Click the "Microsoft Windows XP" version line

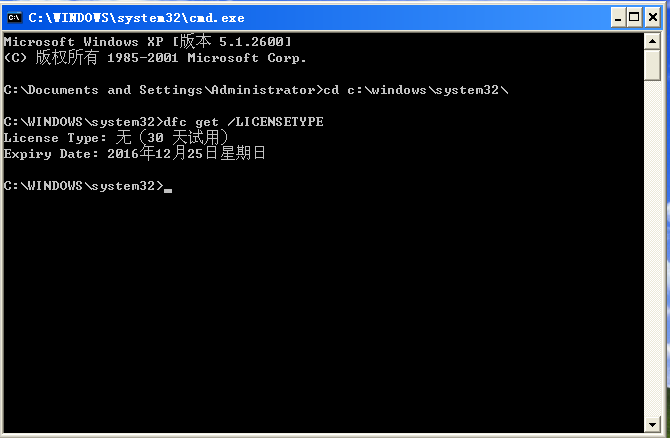[148, 42]
